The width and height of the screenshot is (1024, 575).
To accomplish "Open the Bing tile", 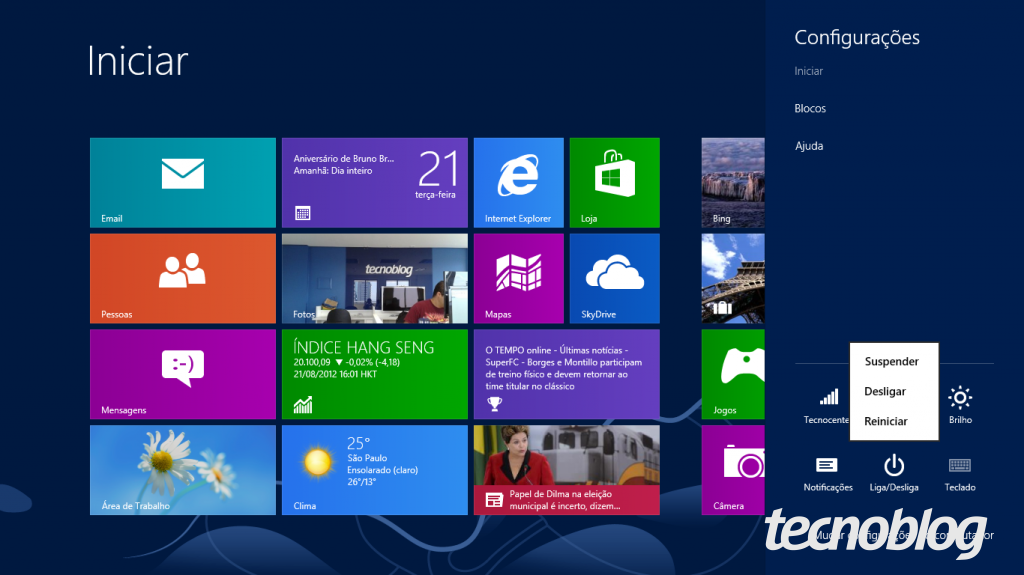I will coord(733,182).
